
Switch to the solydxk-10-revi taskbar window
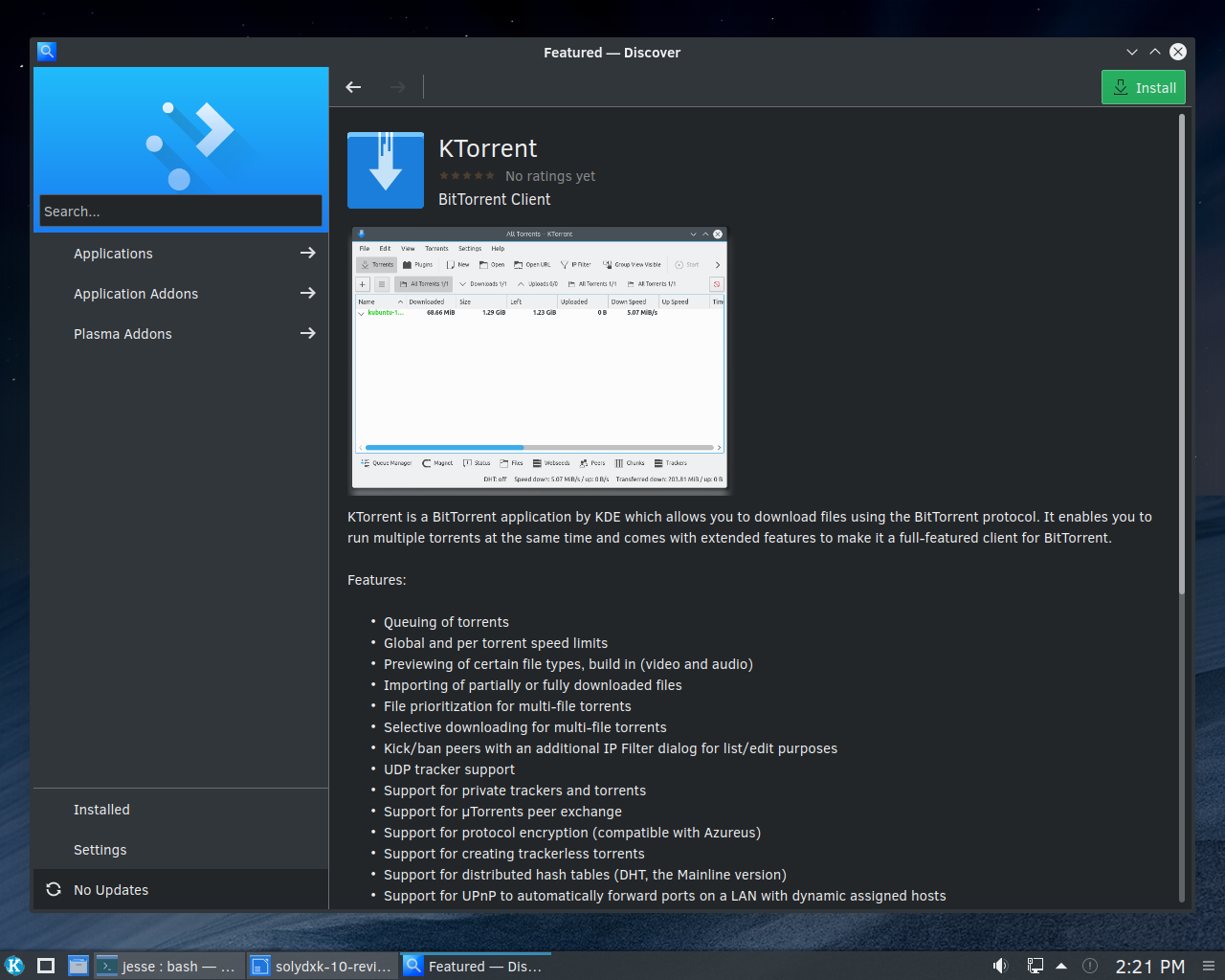(x=322, y=966)
